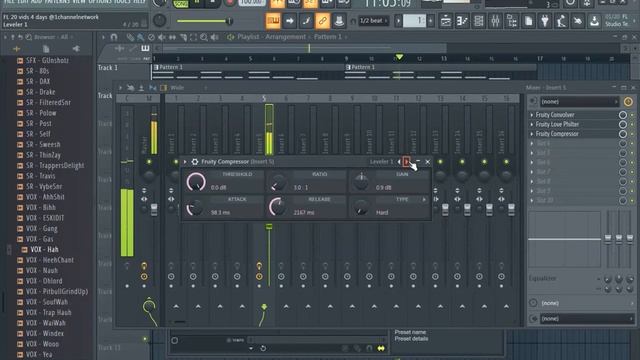
Task: Select the playlist select tool
Action: [193, 38]
